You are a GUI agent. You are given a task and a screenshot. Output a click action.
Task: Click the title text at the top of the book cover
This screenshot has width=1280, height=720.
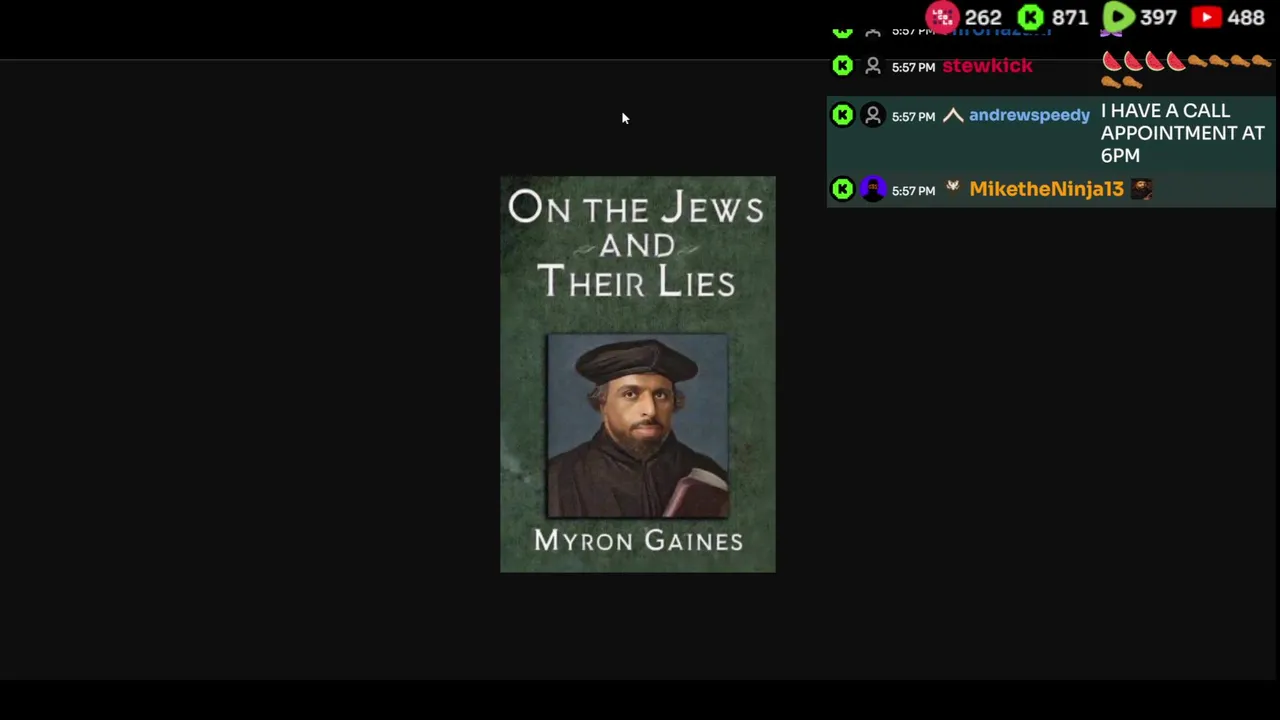[x=637, y=245]
